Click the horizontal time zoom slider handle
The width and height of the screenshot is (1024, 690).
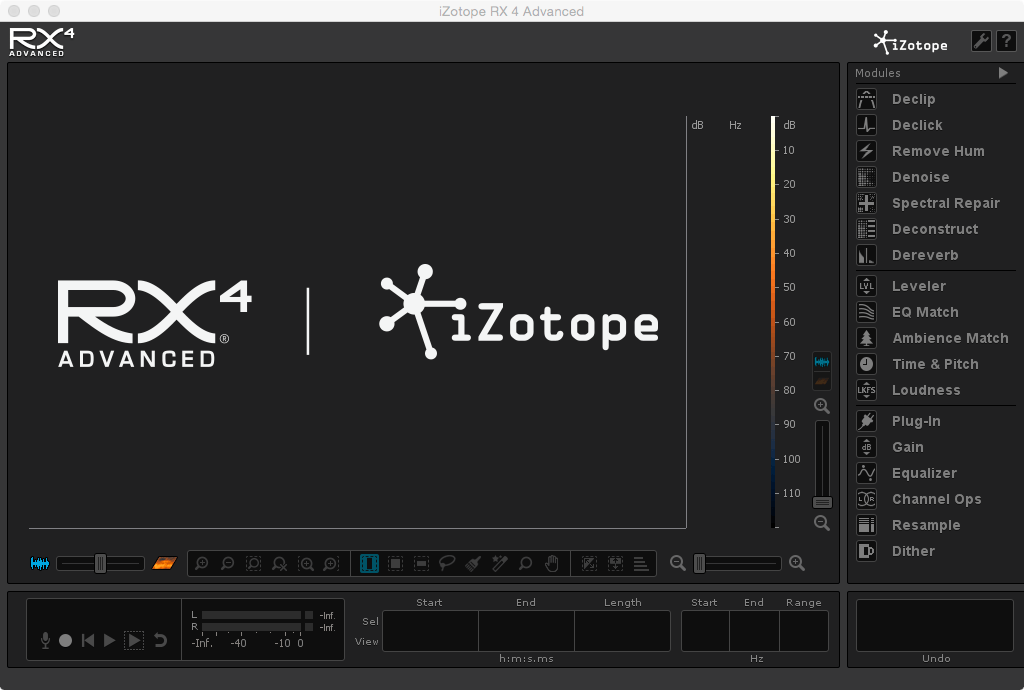point(699,563)
